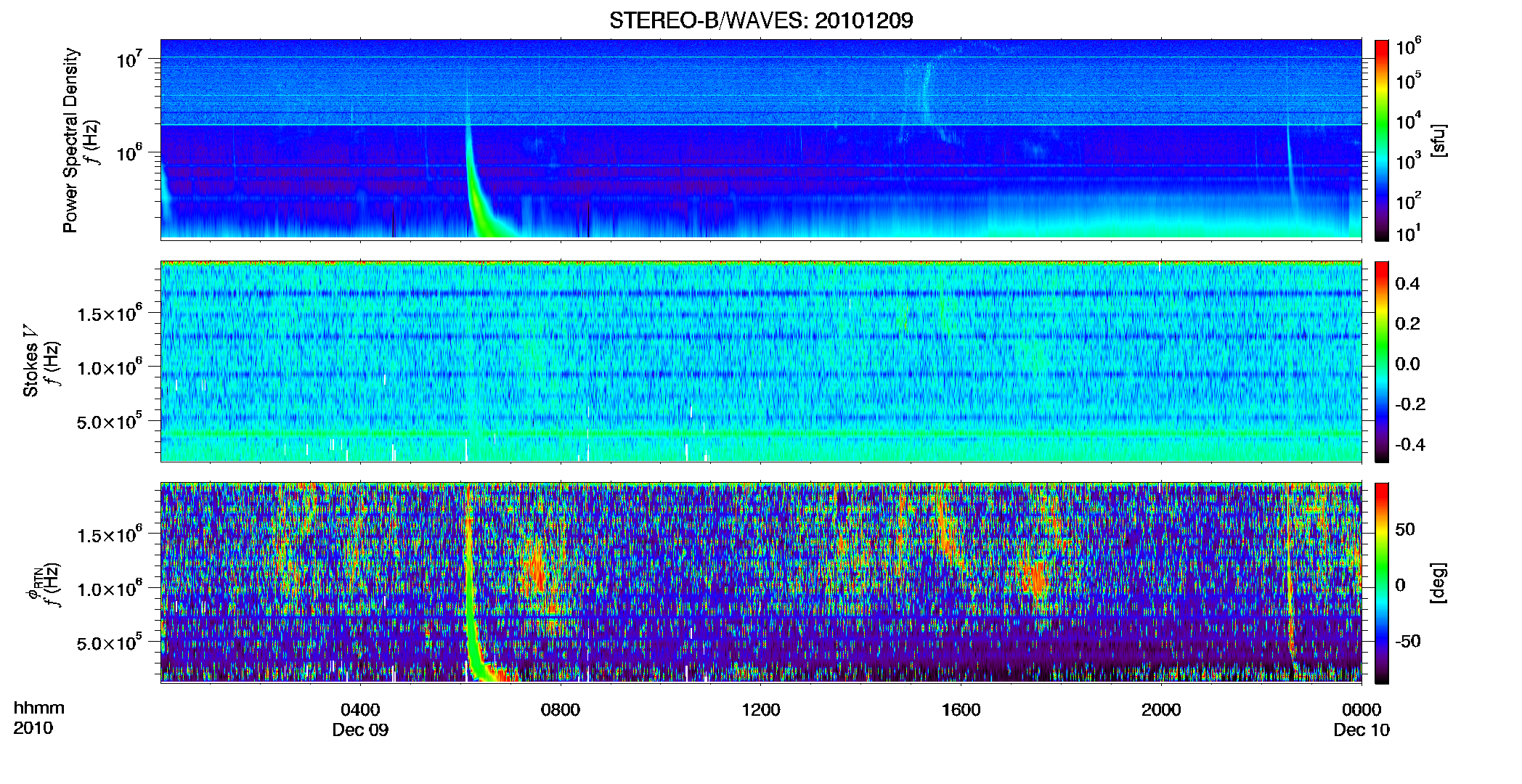Viewport: 1522px width, 784px height.
Task: Click the 0400 time tick label
Action: point(360,710)
